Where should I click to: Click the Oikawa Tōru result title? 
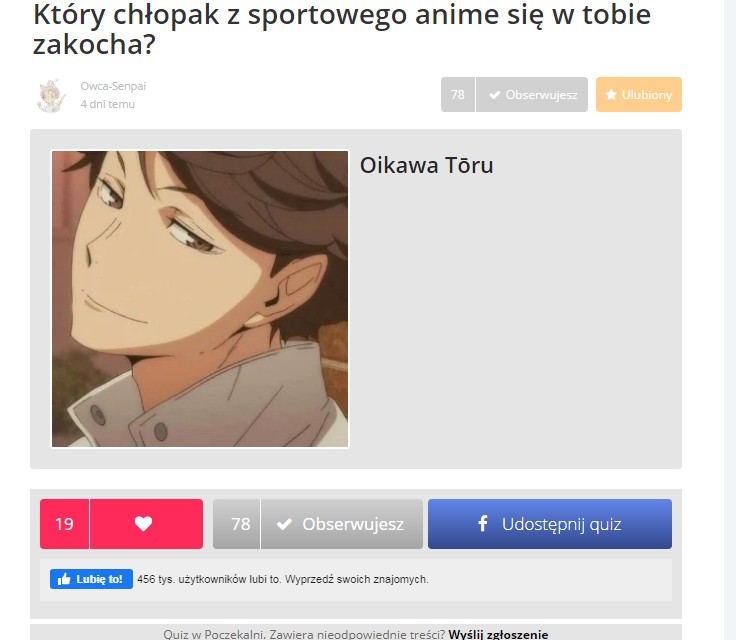point(426,165)
